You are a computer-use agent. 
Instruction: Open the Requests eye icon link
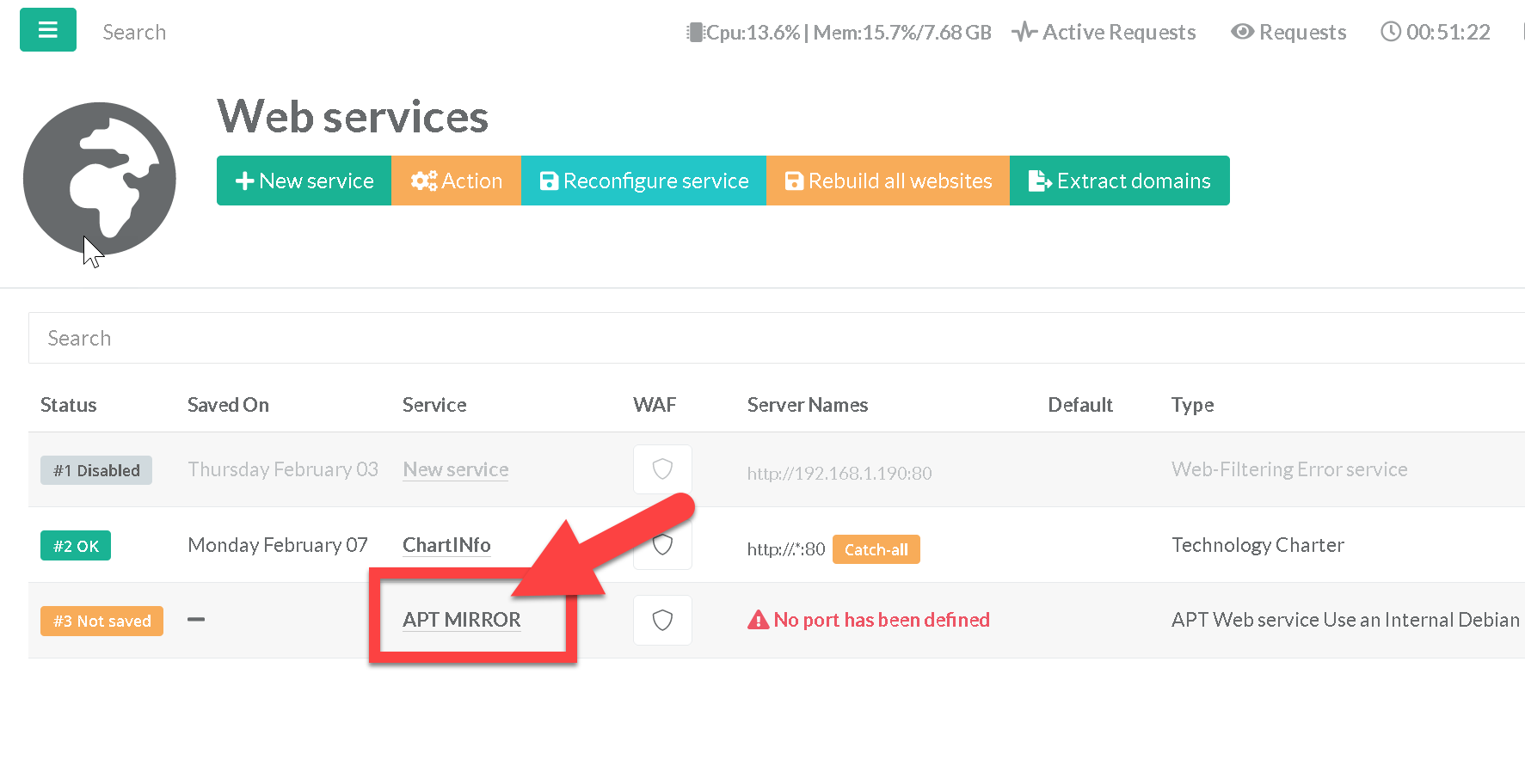tap(1288, 33)
